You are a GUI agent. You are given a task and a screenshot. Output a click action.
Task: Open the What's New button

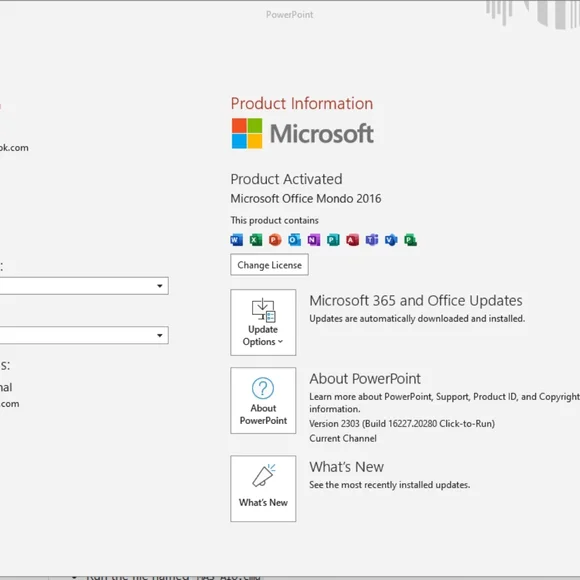click(263, 489)
